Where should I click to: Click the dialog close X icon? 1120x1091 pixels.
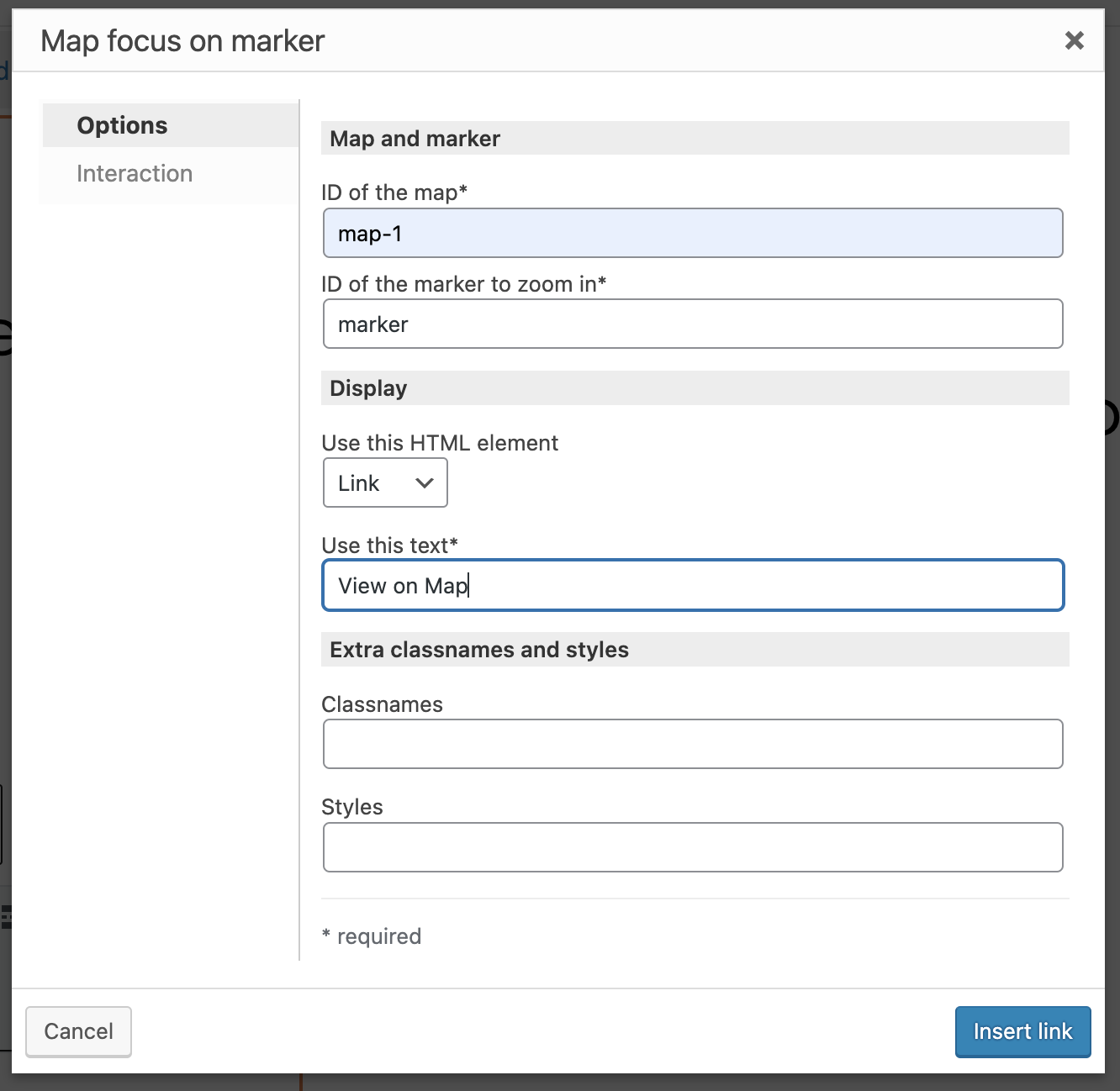(1074, 40)
